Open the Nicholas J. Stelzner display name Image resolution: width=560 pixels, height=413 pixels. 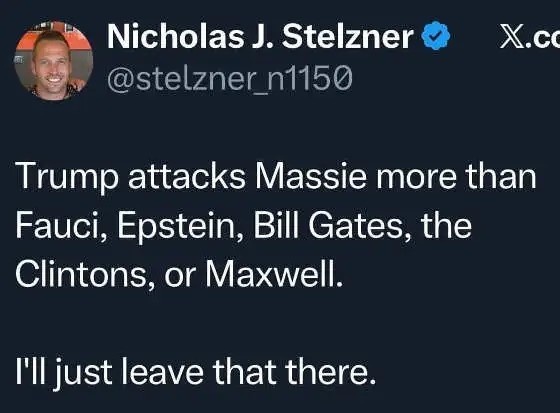(x=260, y=36)
